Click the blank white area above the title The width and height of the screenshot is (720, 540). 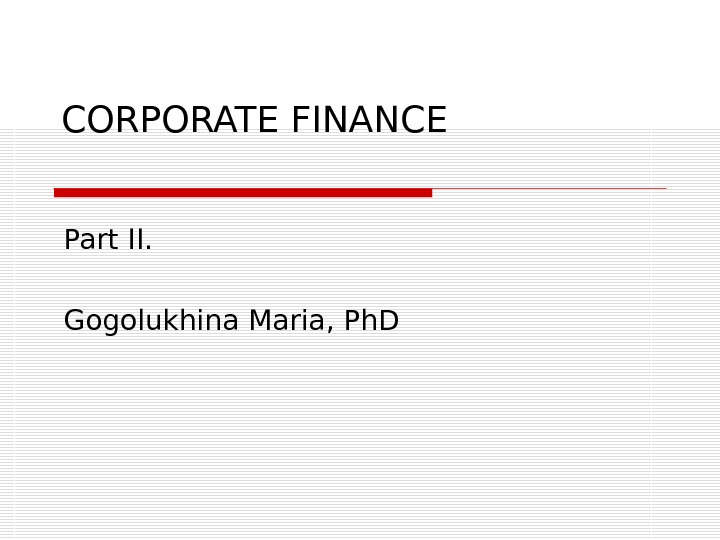[x=360, y=50]
